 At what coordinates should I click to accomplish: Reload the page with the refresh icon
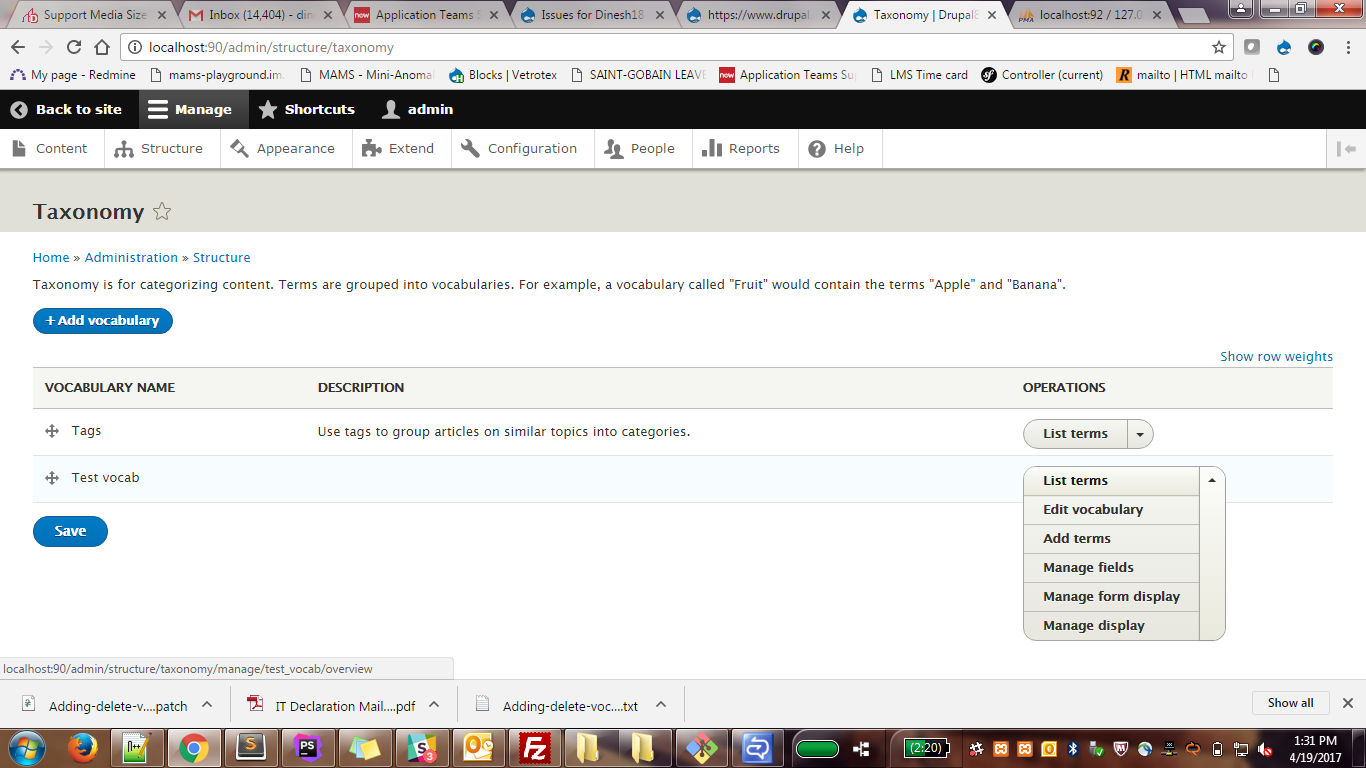click(74, 47)
